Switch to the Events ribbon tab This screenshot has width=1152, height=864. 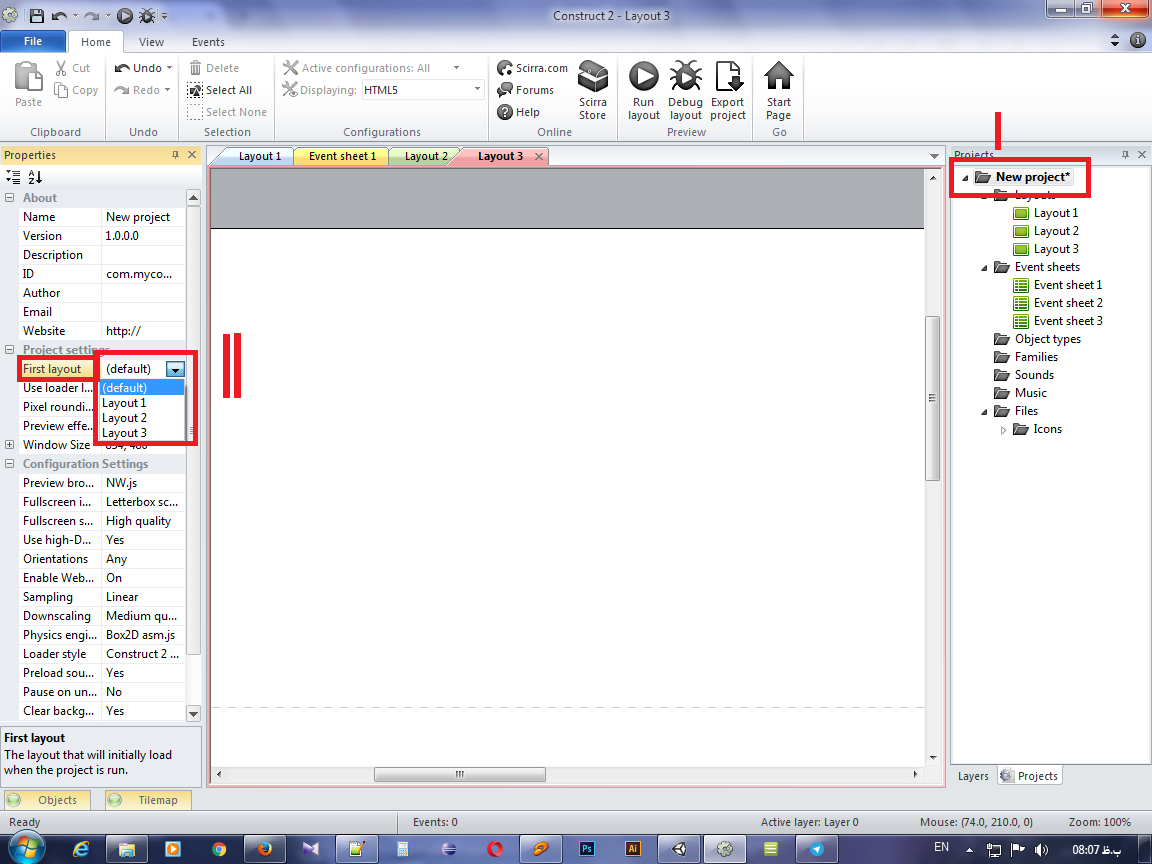pyautogui.click(x=208, y=42)
